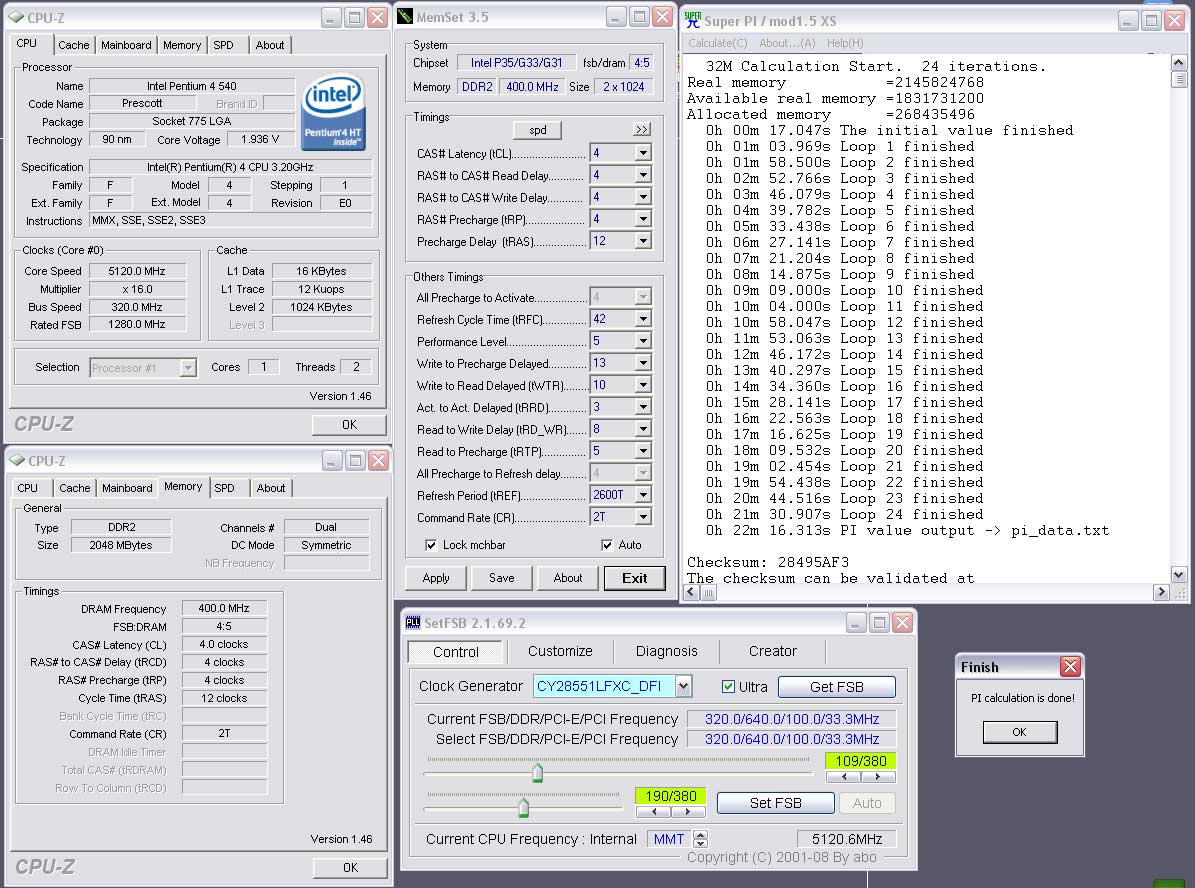The width and height of the screenshot is (1195, 888).
Task: Click left arrow under 190/380 in SetFSB
Action: pyautogui.click(x=653, y=812)
